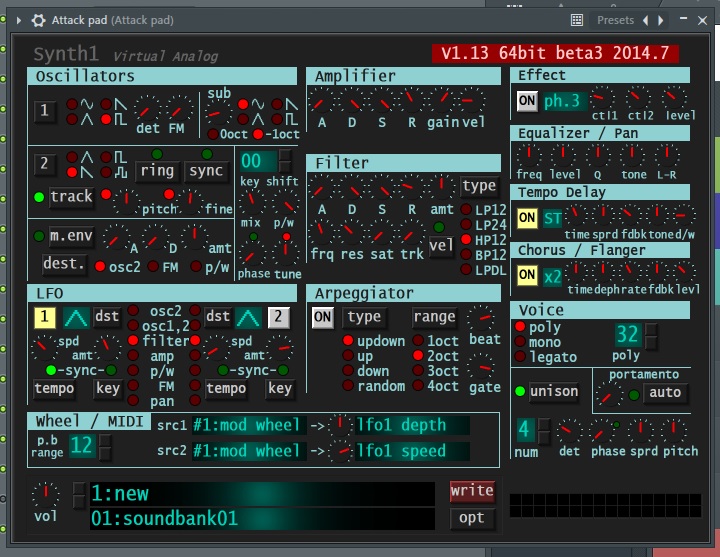Open the 1:new patch name selector
720x557 pixels.
[262, 494]
